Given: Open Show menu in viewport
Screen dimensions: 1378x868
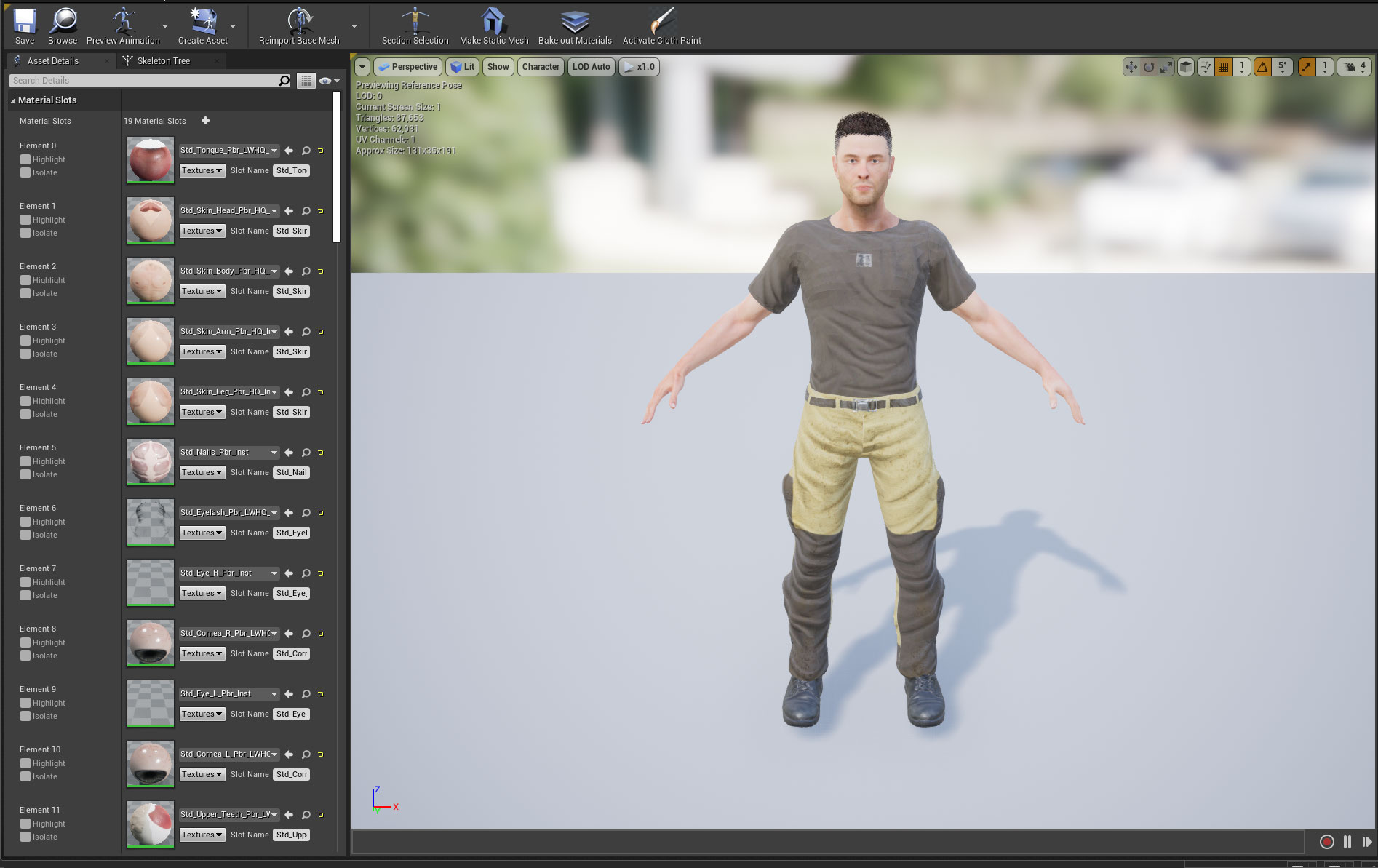Looking at the screenshot, I should [498, 67].
